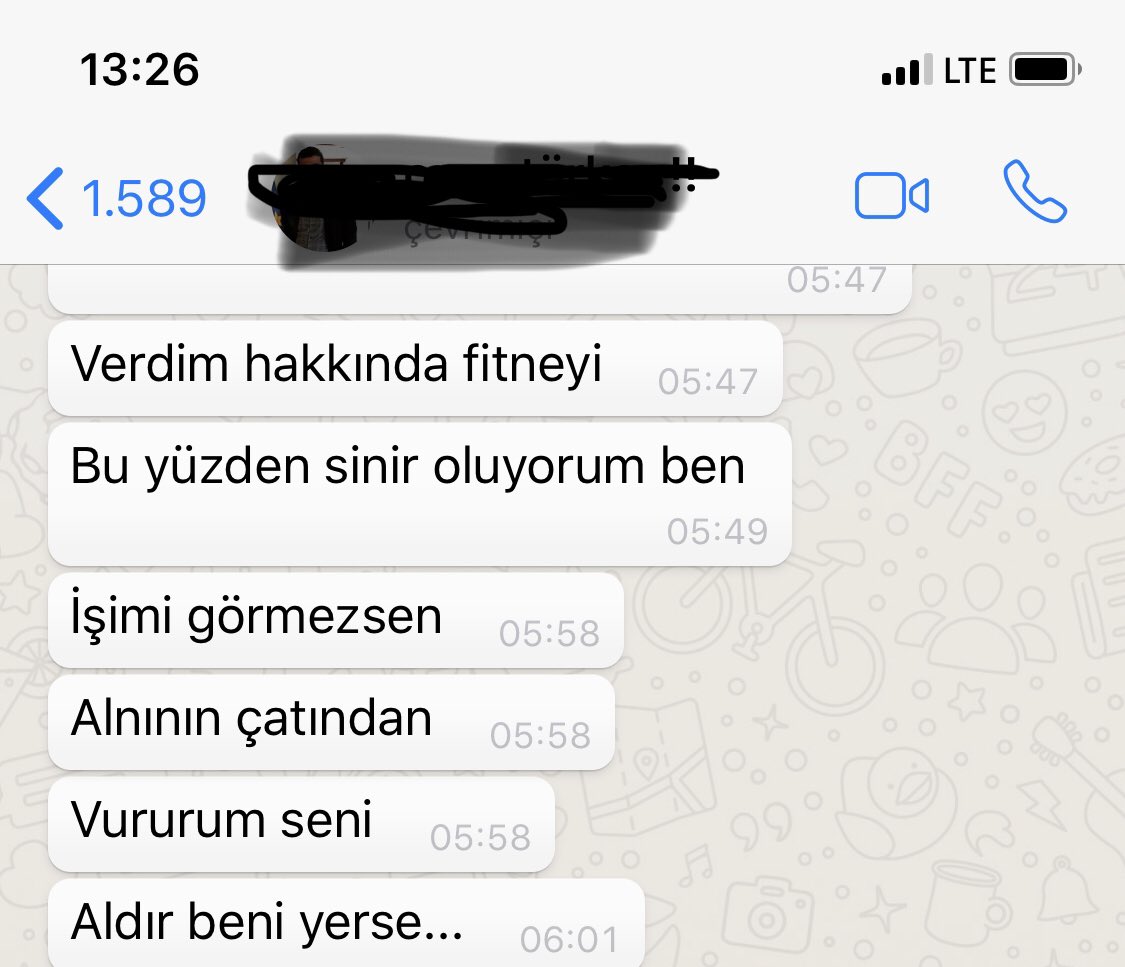1125x967 pixels.
Task: Select the message 'Alnının çatından'
Action: [331, 722]
